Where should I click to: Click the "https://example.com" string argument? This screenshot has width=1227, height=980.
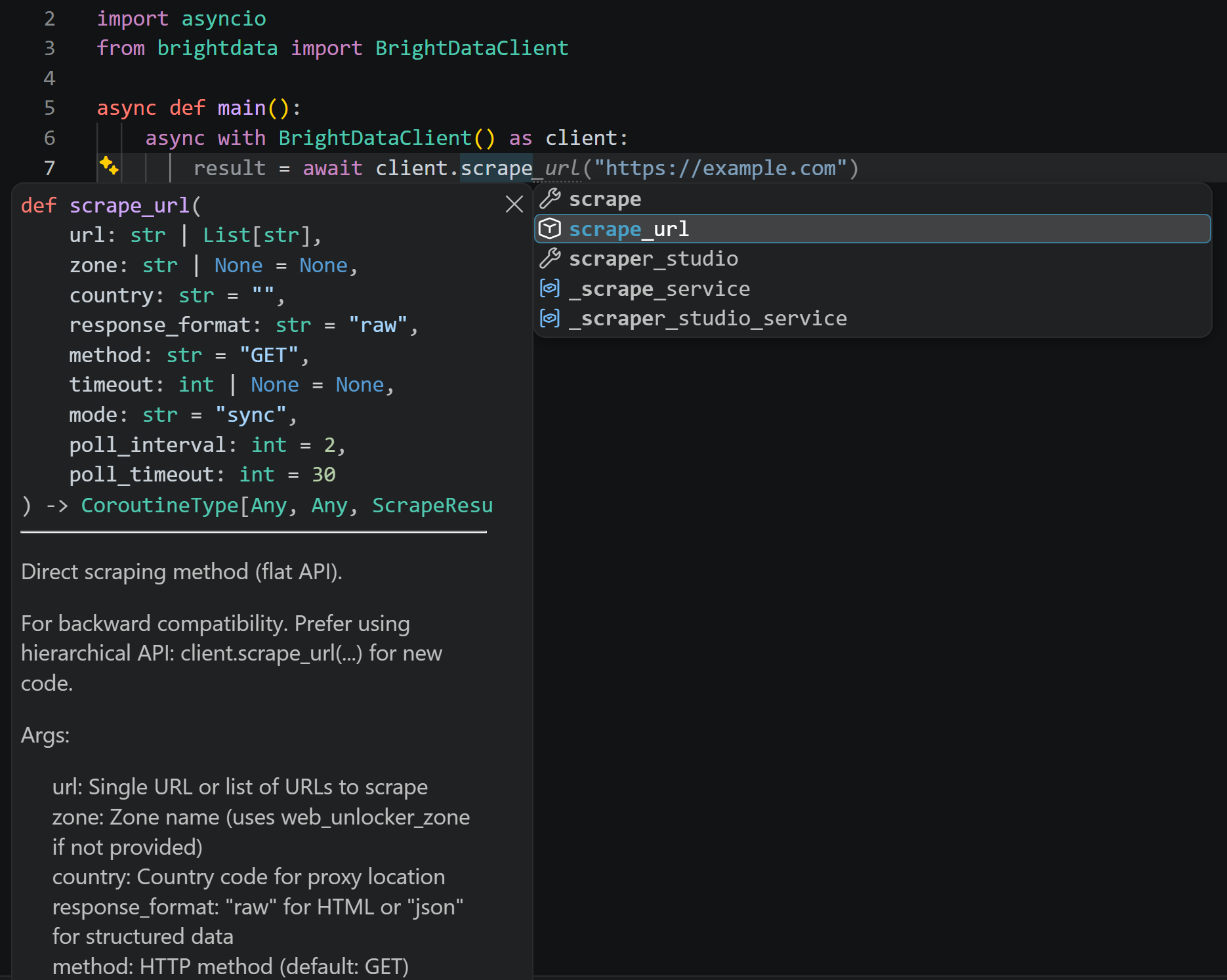pos(720,168)
